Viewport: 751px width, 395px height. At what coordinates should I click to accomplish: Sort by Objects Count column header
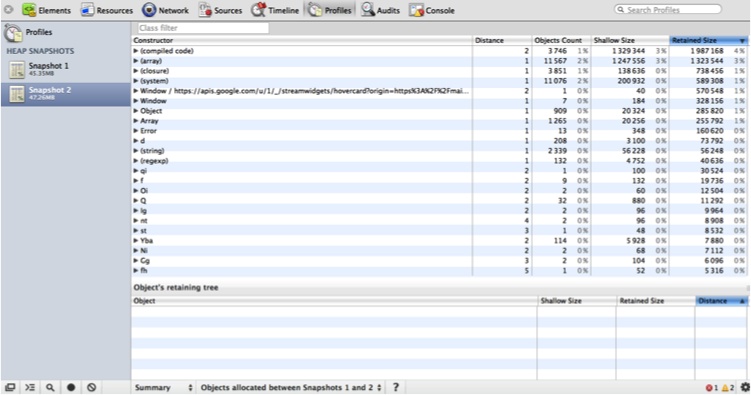point(561,40)
